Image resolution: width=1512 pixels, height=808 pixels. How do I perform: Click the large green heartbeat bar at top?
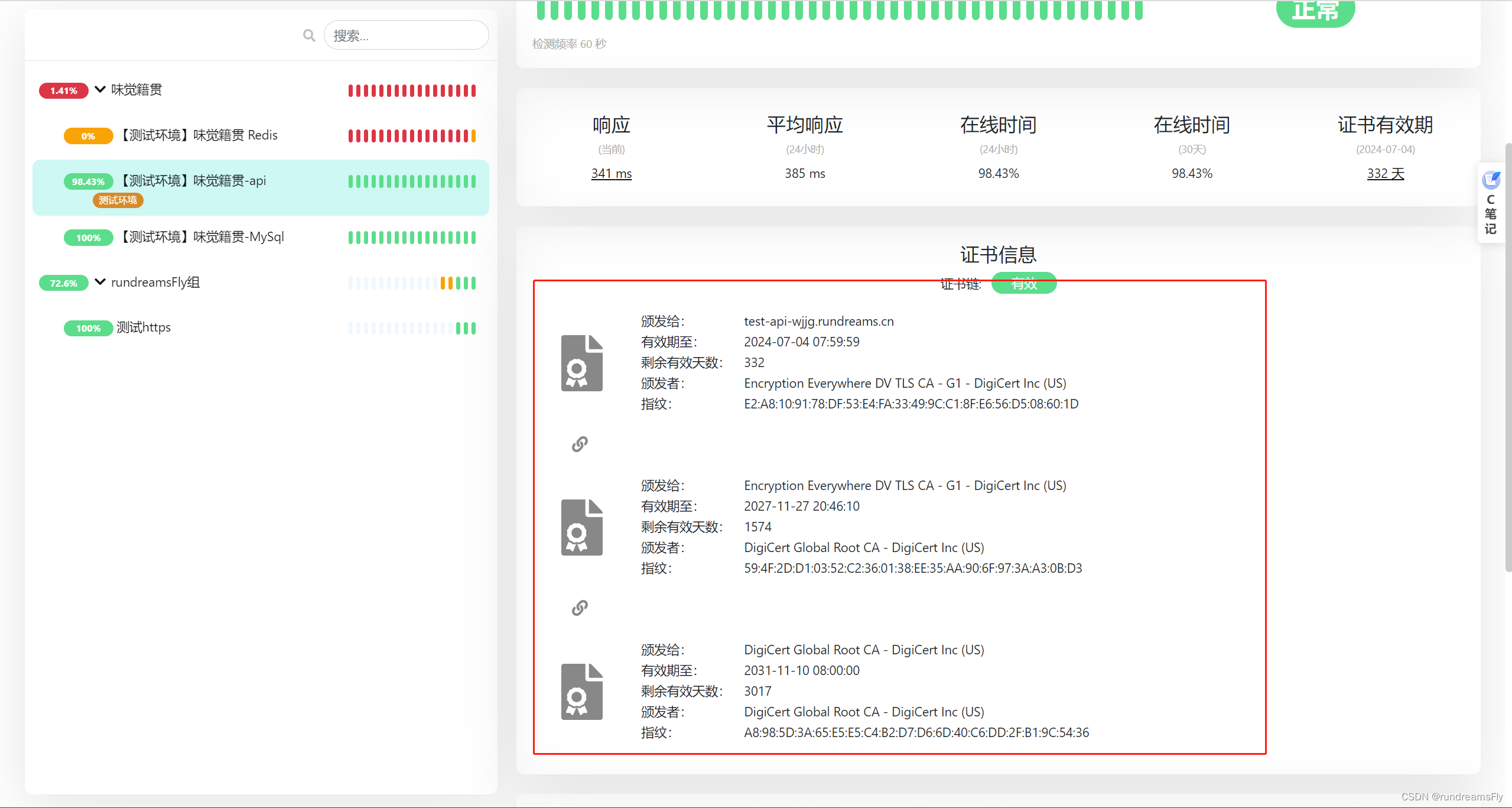tap(840, 10)
